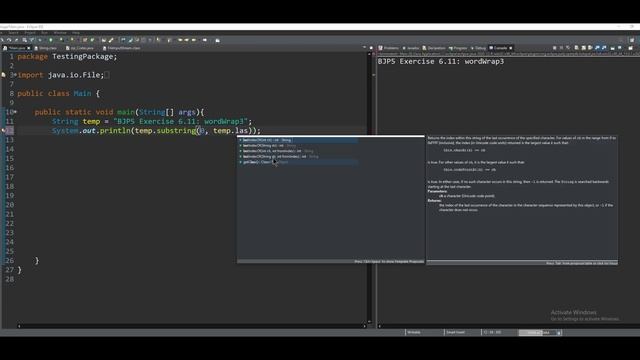
Task: Open the Declaration view tab
Action: coord(434,48)
